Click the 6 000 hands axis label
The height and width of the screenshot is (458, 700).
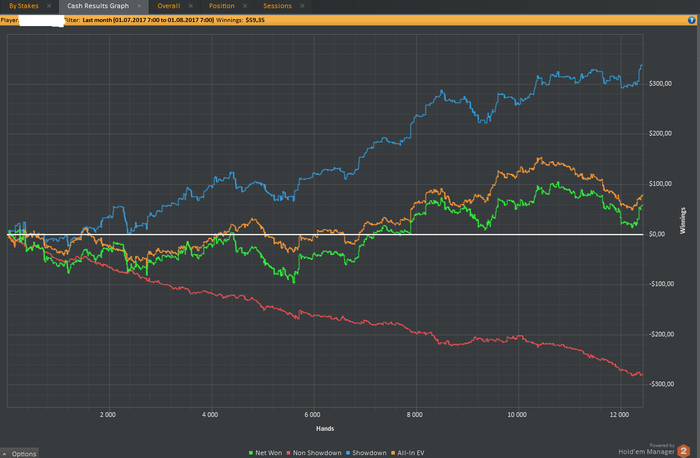coord(312,415)
